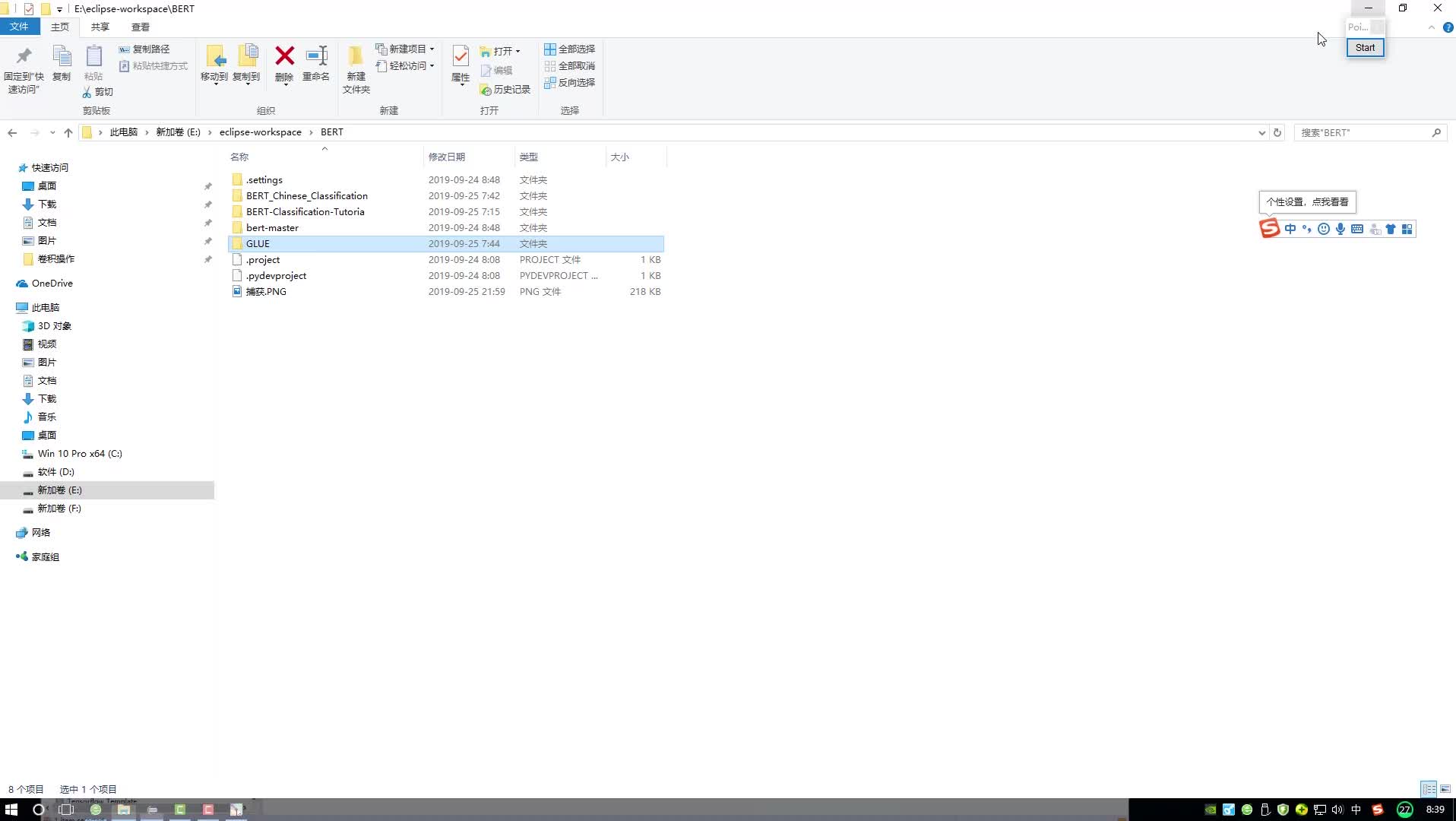The image size is (1456, 821).
Task: Open the address bar history dropdown
Action: point(1261,132)
